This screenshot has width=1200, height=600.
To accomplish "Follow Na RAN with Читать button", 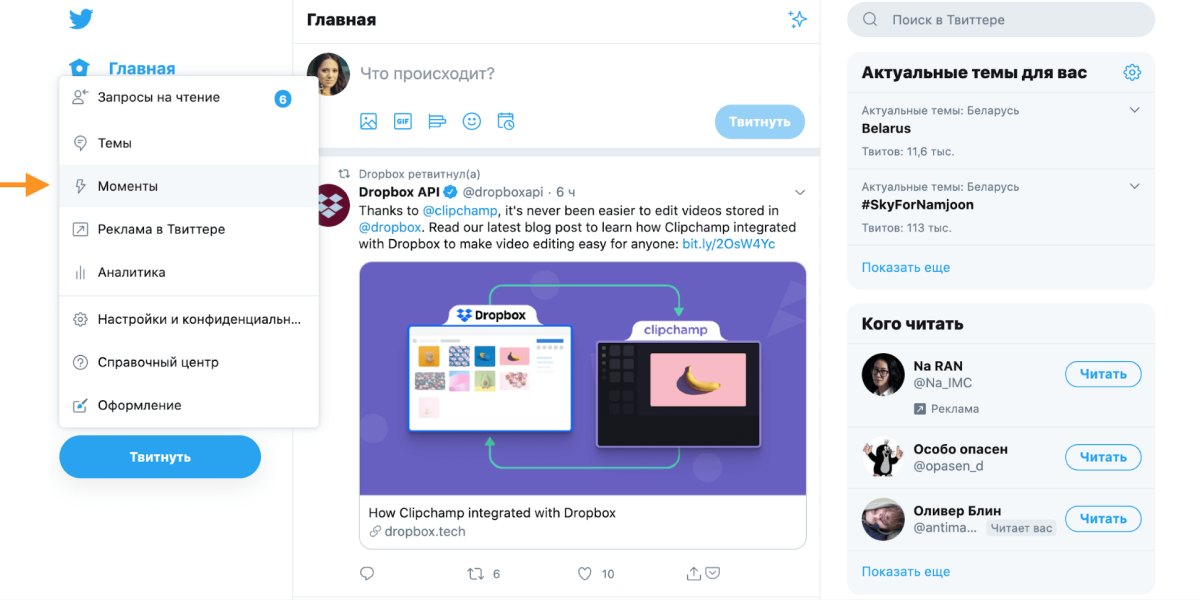I will [1103, 374].
